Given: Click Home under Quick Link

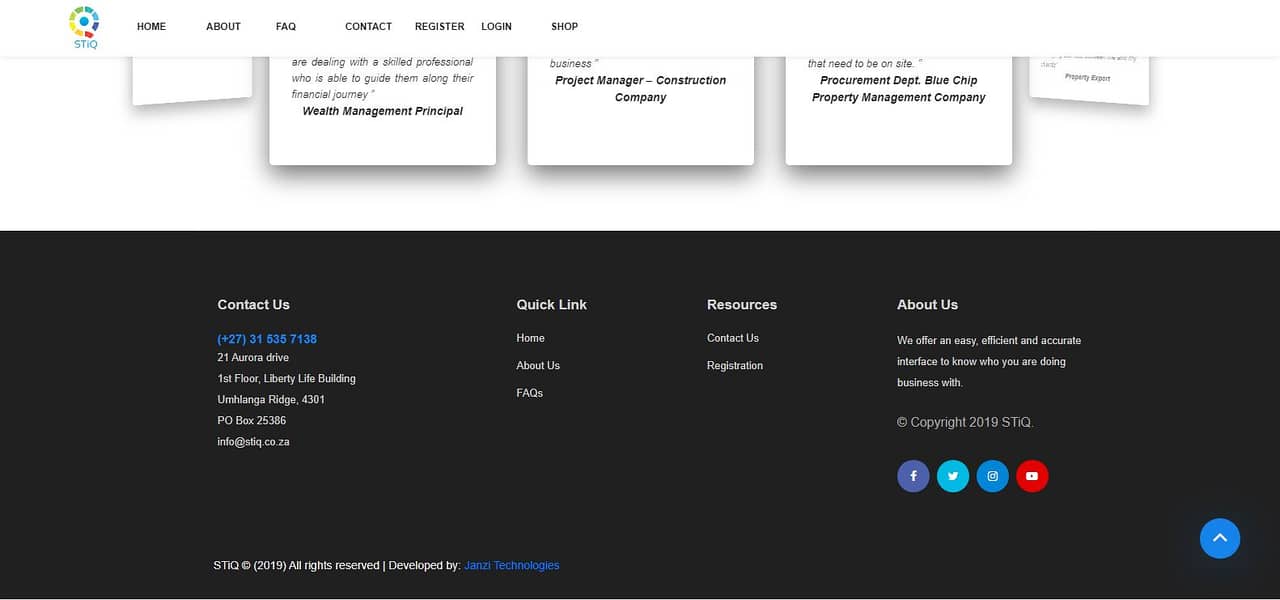Looking at the screenshot, I should click(x=530, y=338).
